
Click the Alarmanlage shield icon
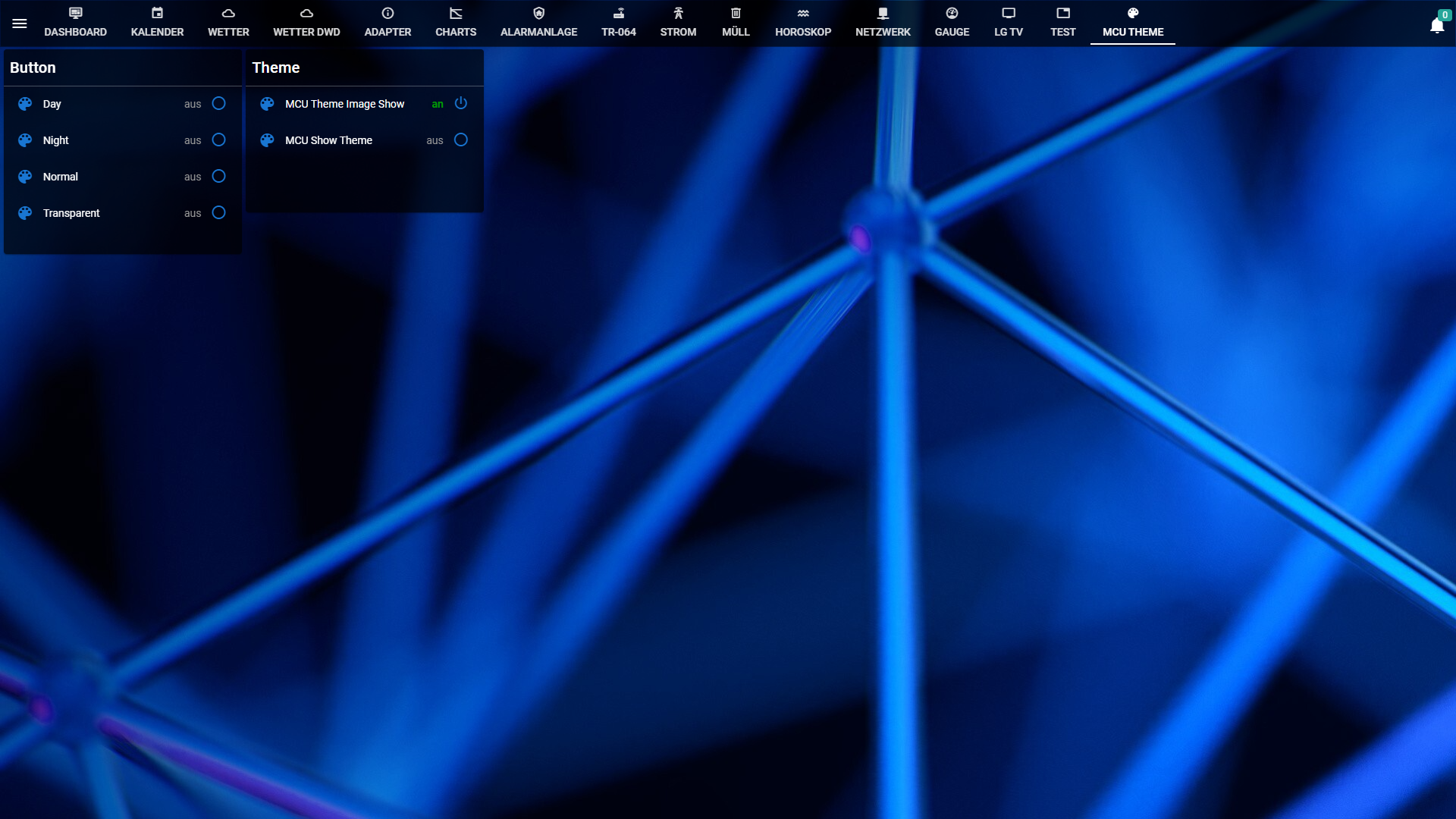click(x=539, y=13)
